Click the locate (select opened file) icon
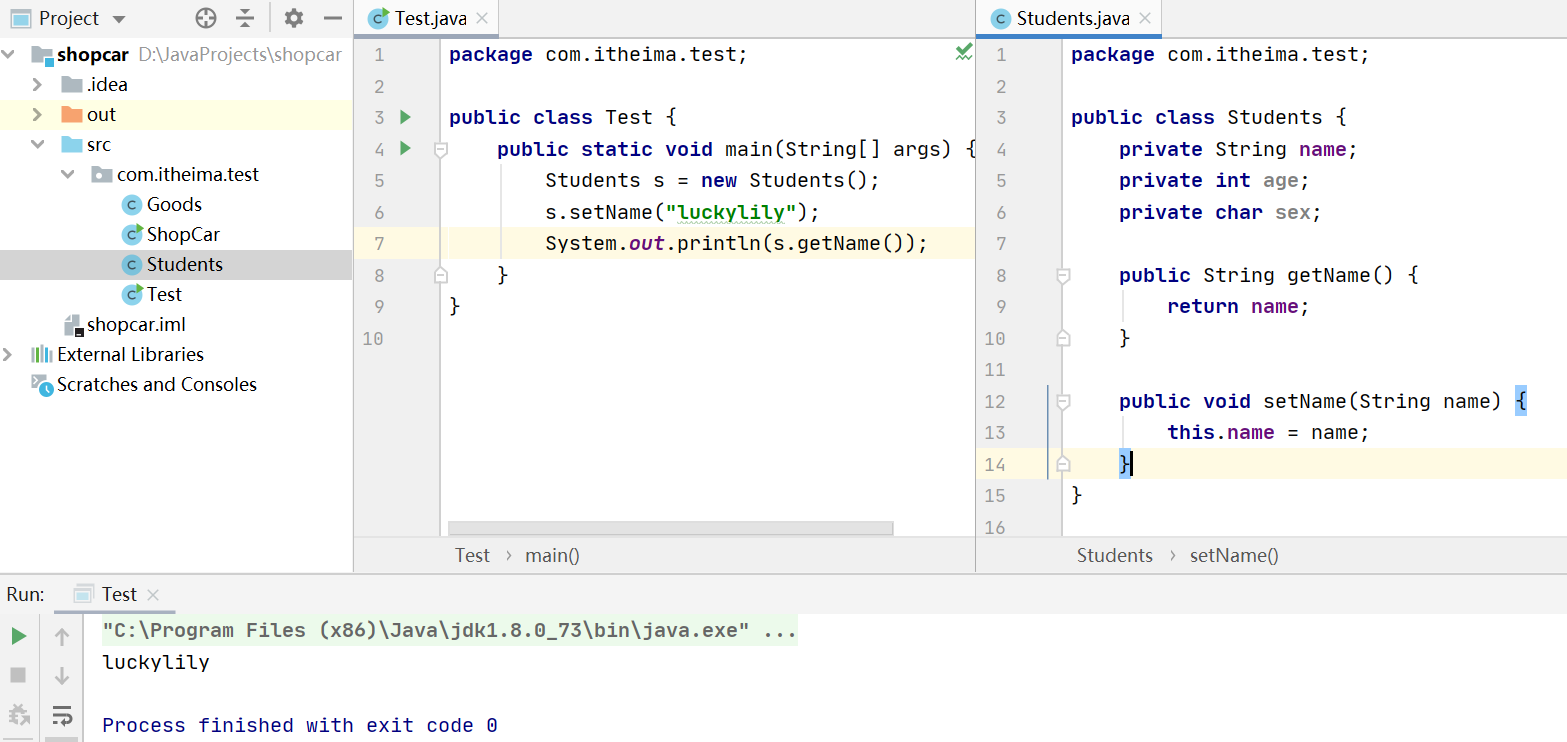 pos(206,18)
